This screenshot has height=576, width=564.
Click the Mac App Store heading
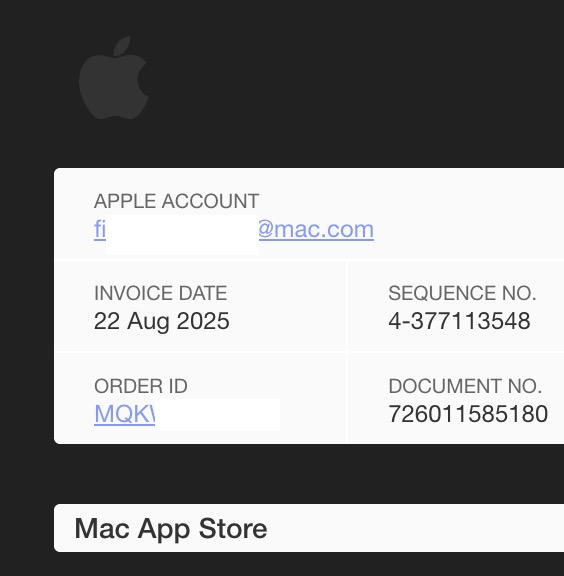coord(171,529)
